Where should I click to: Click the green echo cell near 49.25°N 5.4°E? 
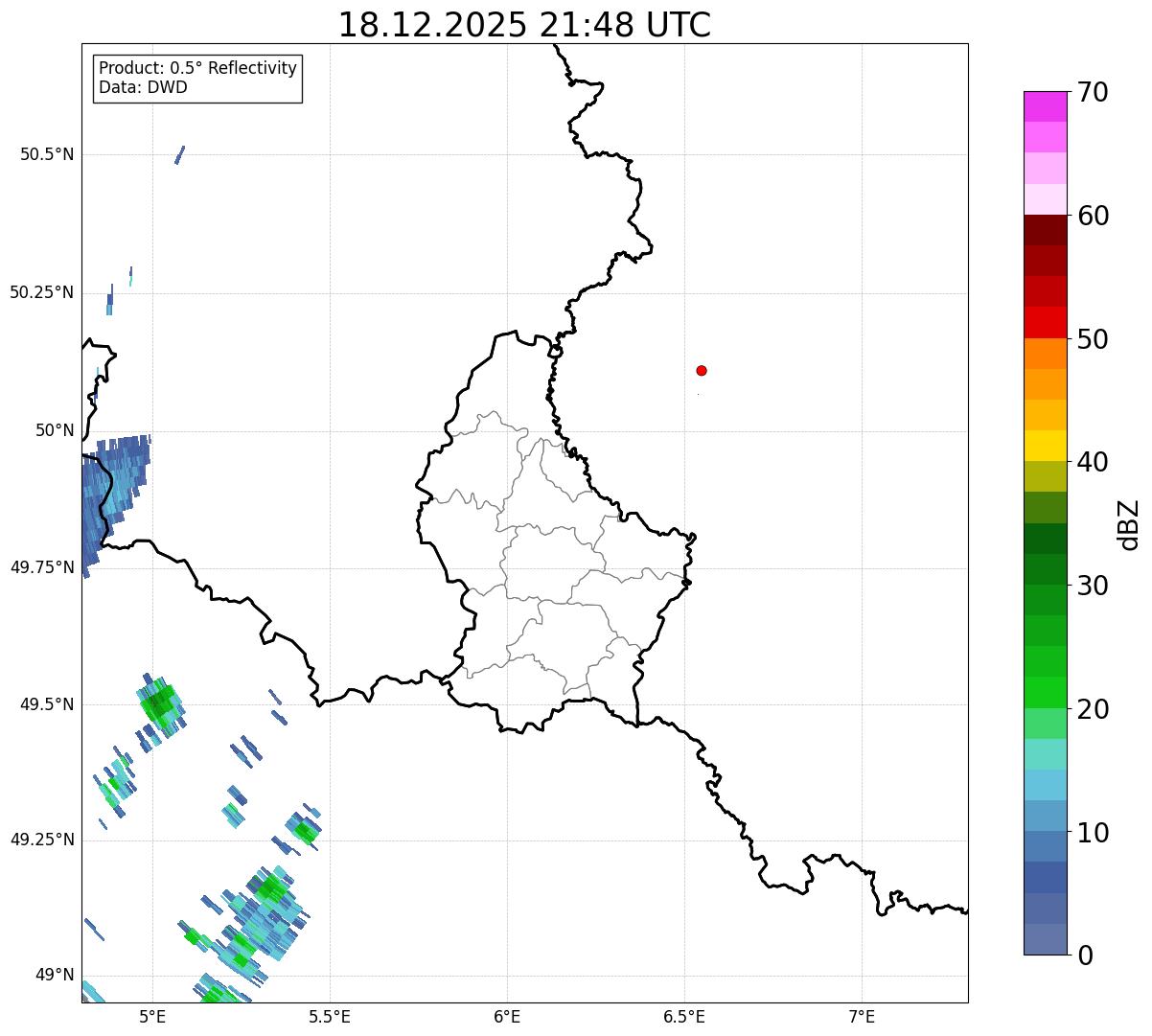point(305,829)
